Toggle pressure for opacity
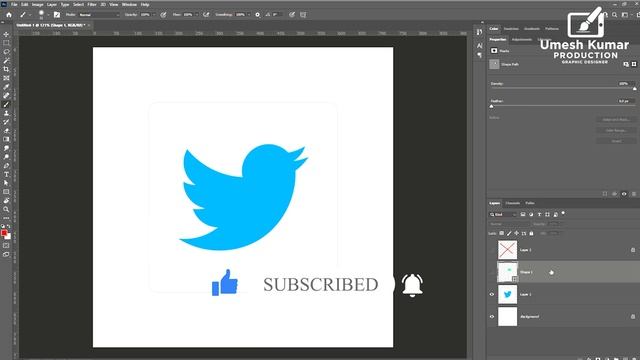This screenshot has height=360, width=640. 163,15
